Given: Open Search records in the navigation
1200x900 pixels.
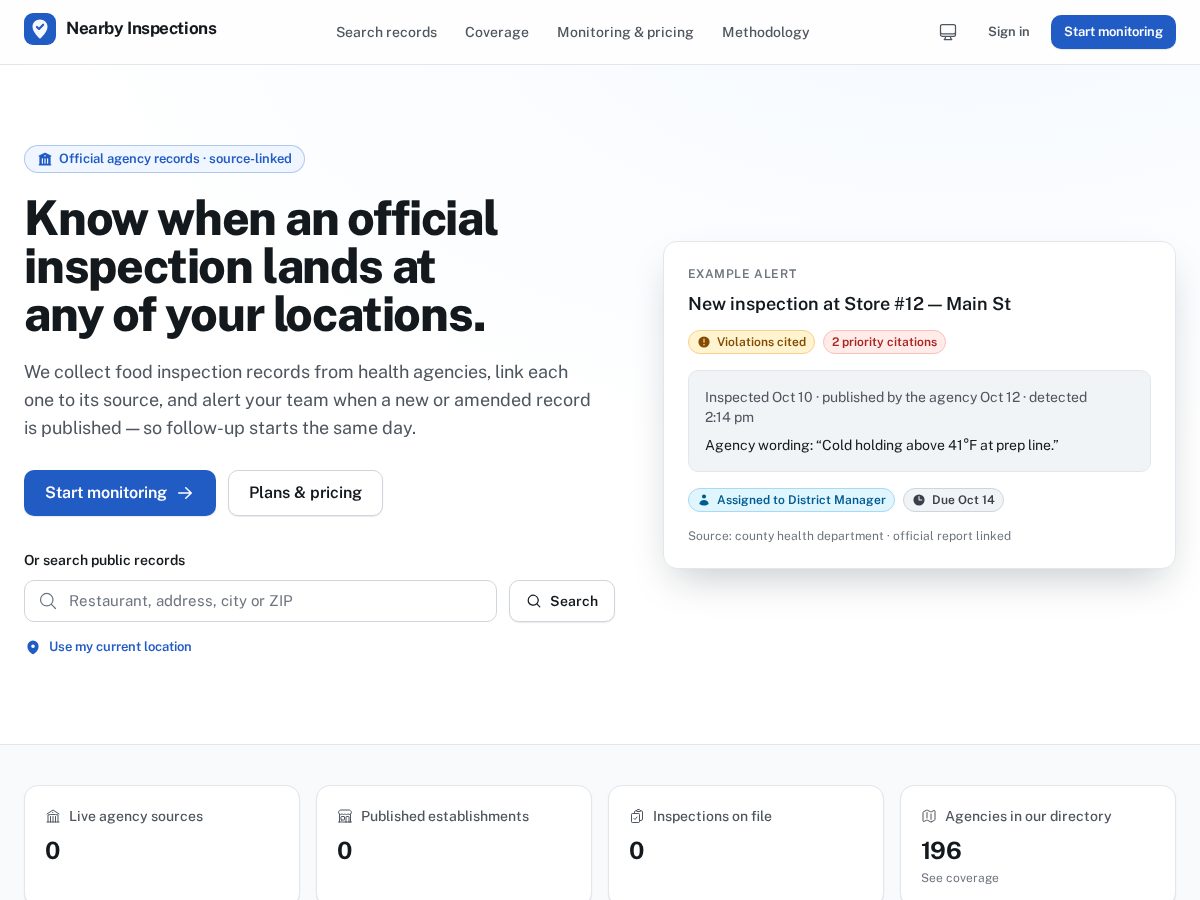Looking at the screenshot, I should click(386, 32).
